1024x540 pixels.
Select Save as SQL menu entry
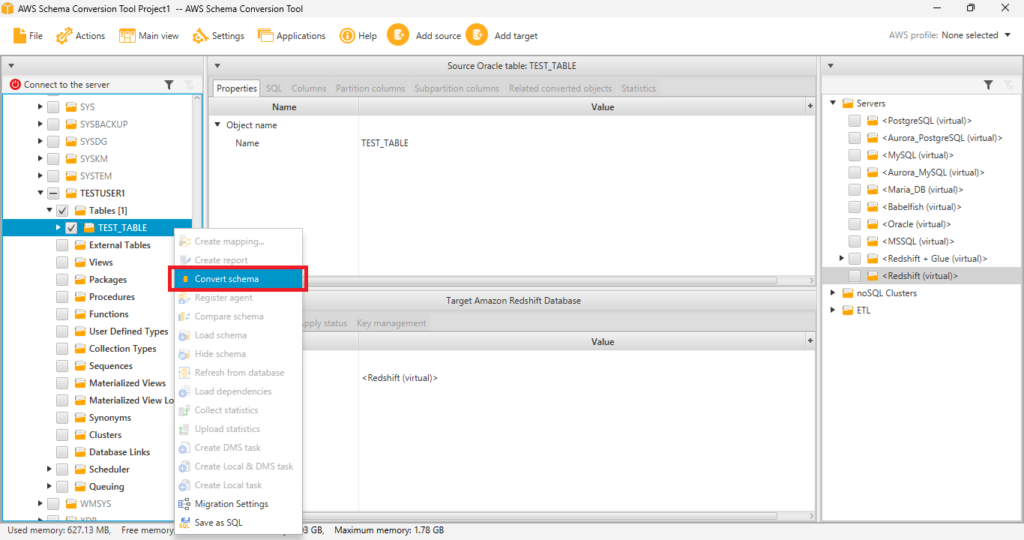218,522
